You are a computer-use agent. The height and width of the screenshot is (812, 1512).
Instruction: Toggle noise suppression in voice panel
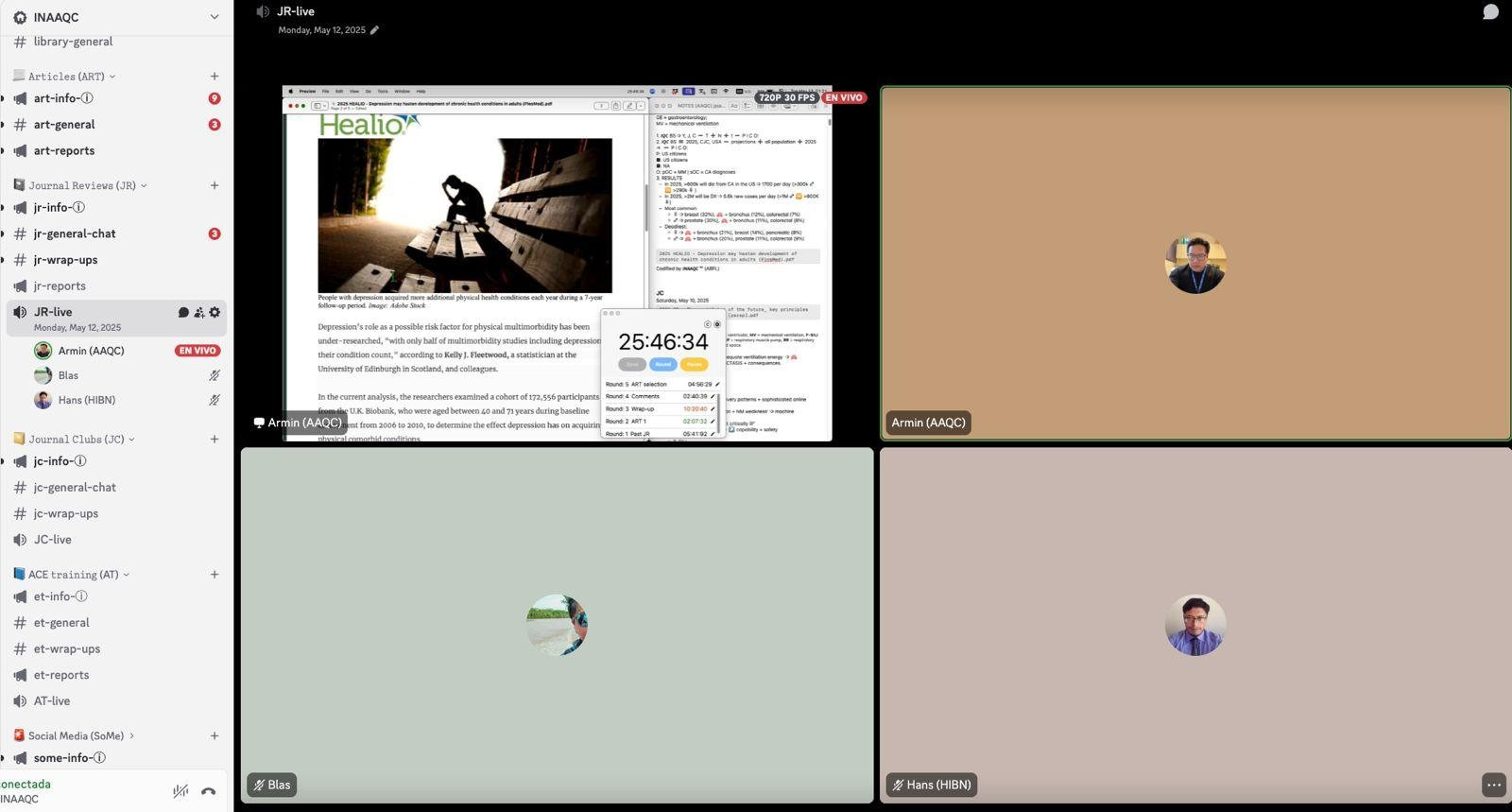point(180,791)
